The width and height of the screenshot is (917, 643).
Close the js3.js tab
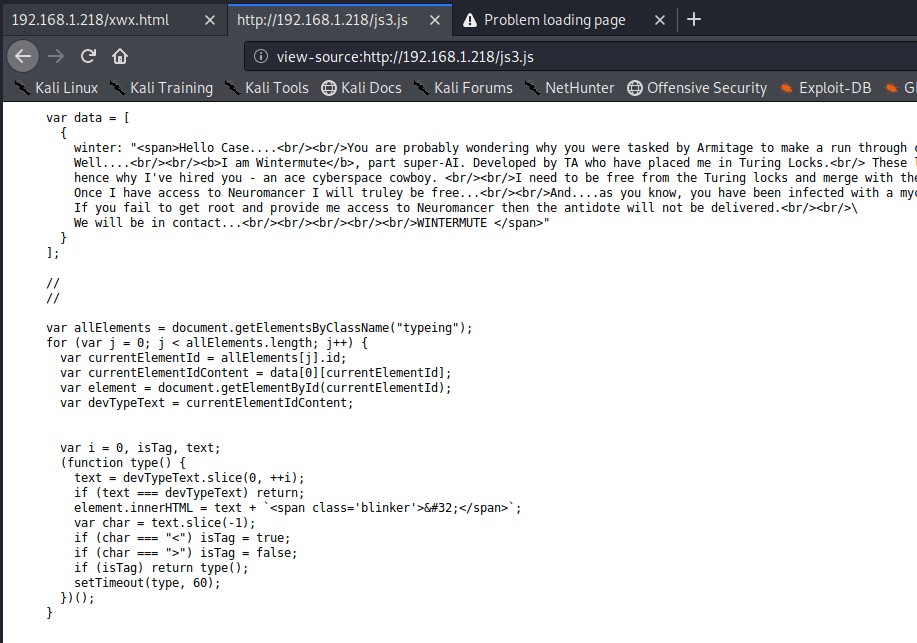point(435,20)
